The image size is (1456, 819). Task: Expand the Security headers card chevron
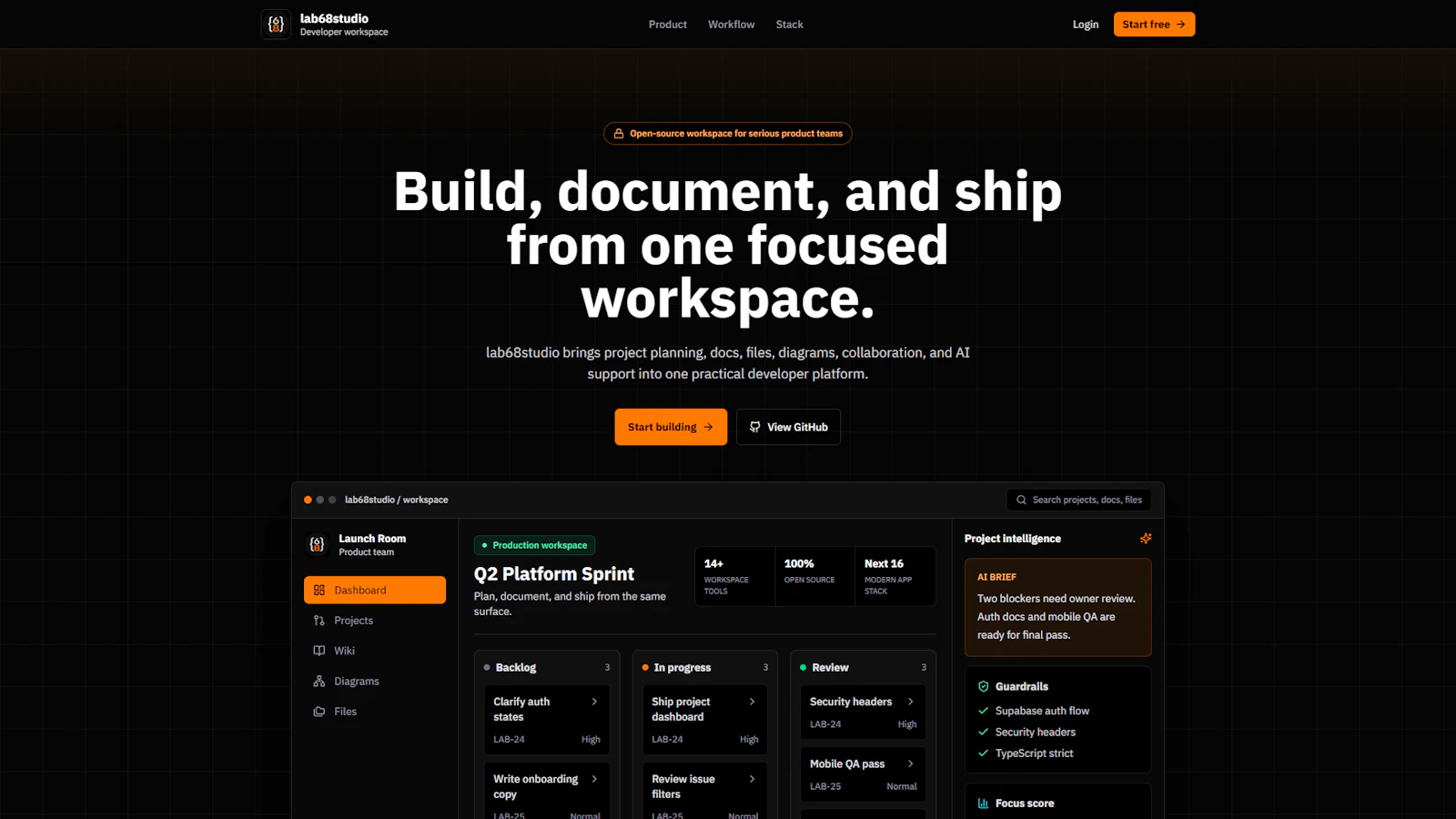(911, 702)
